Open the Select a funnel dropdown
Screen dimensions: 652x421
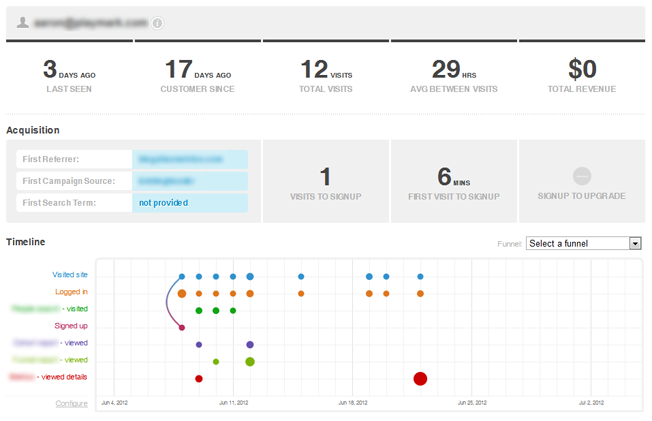(x=583, y=243)
